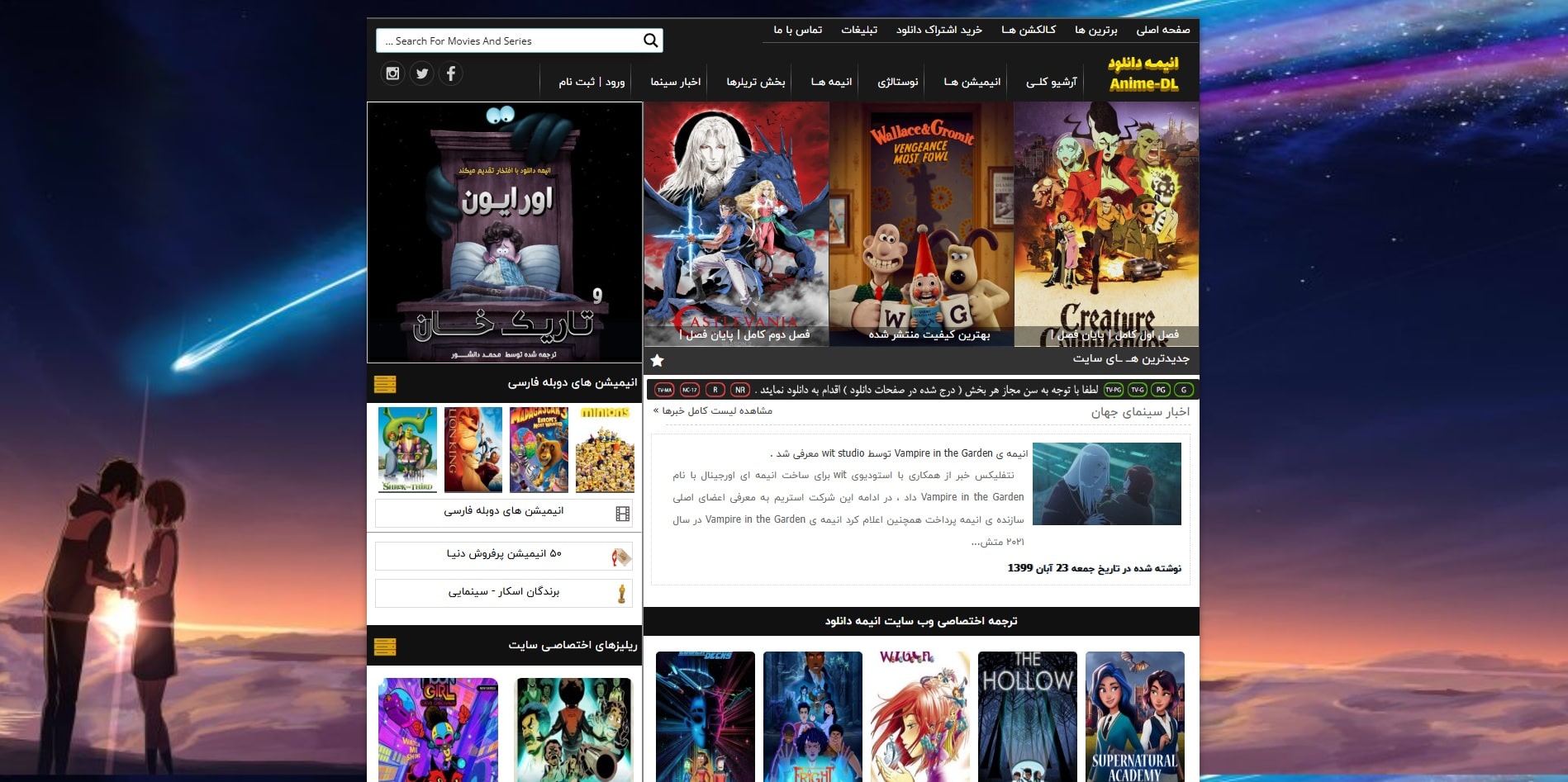
Task: Open برترین ها in the top menu
Action: coord(1096,30)
